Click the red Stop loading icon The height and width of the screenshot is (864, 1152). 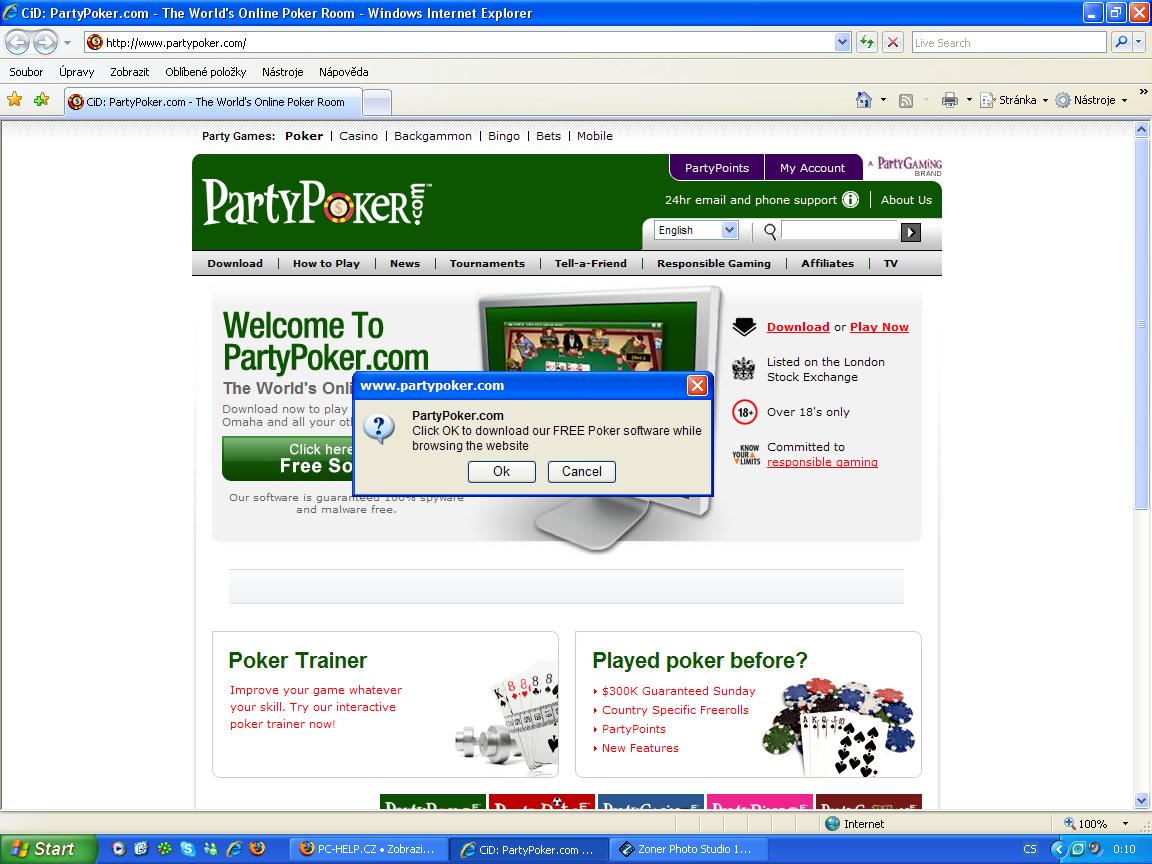893,43
